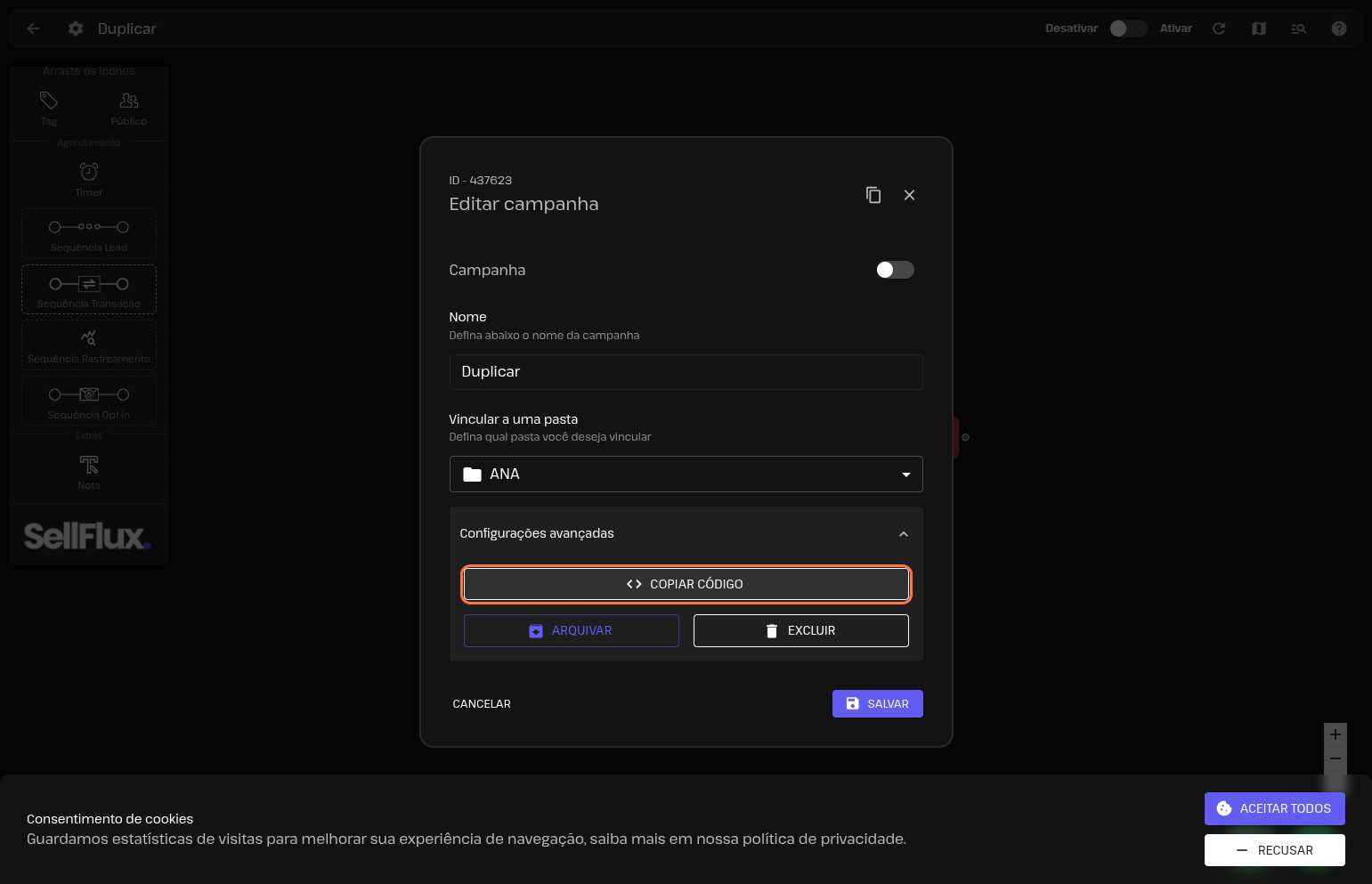
Task: Open the Vincular a uma pasta dropdown
Action: click(686, 474)
